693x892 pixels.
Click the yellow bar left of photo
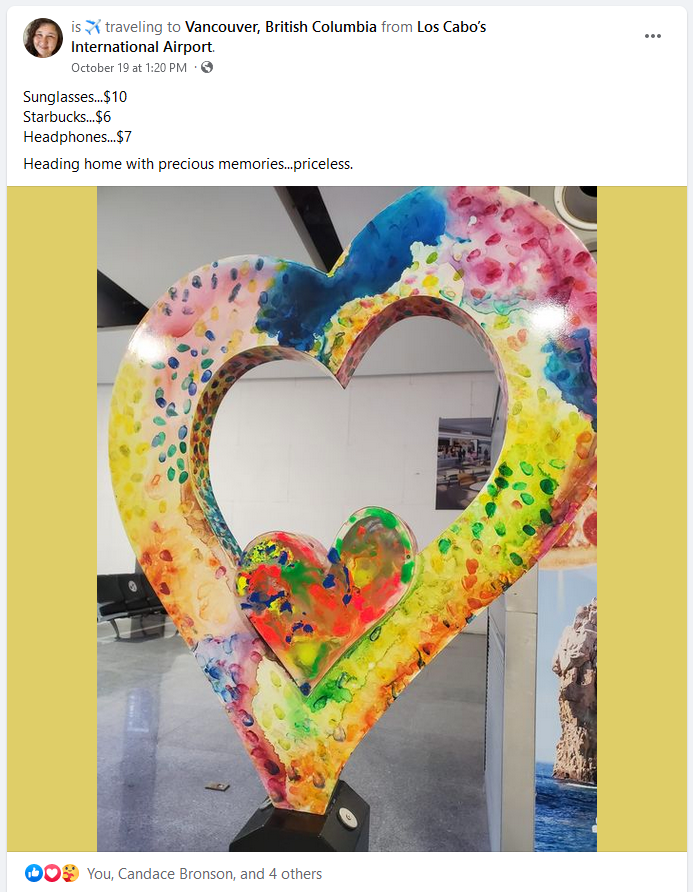click(x=52, y=519)
